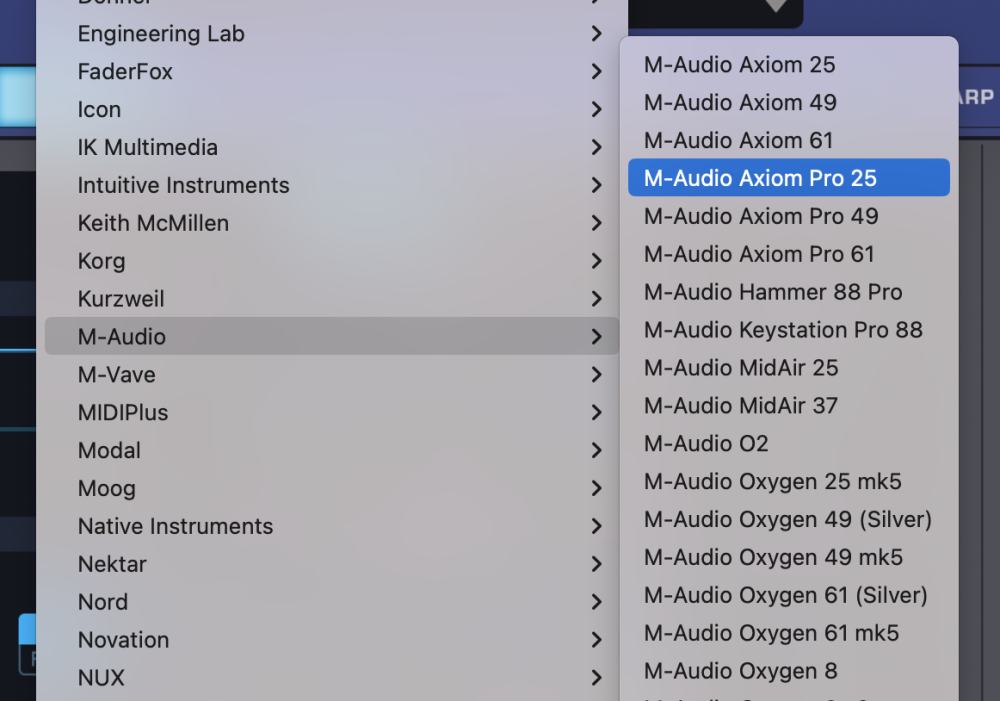Screen dimensions: 1000x701
Task: Select M-Audio Oxygen 61 mk5
Action: 771,633
